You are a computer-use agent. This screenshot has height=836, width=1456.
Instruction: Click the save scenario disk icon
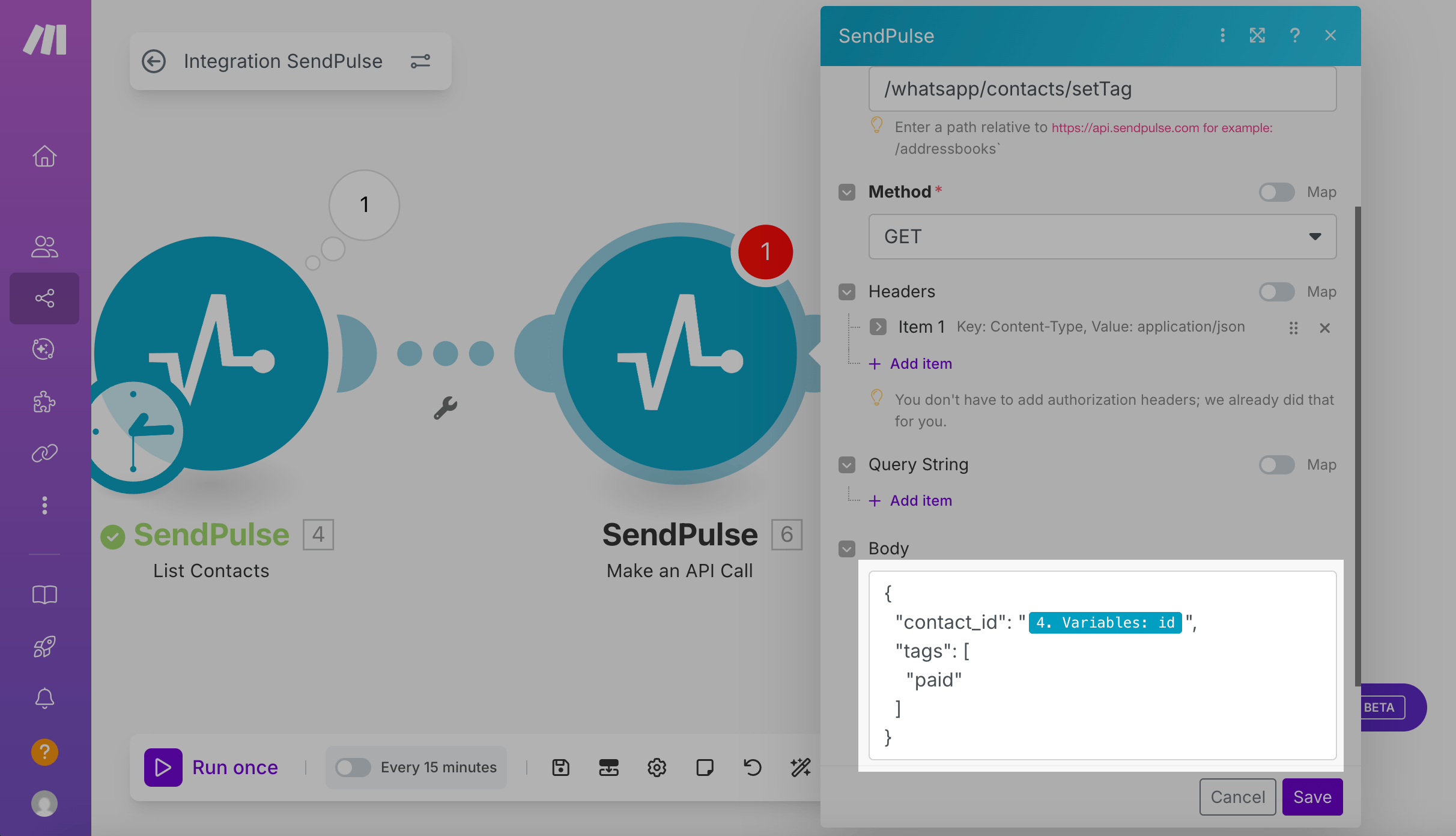[560, 768]
